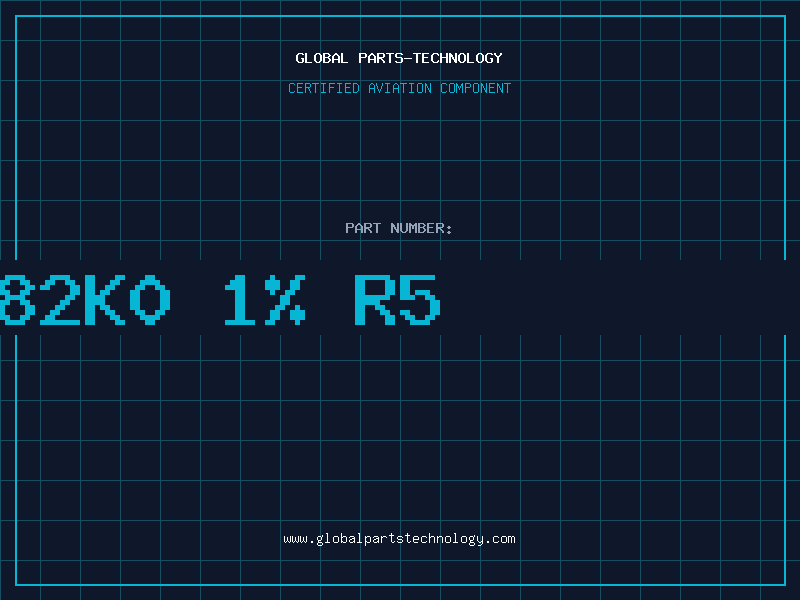Click the CERTIFIED AVIATION COMPONENT subtitle

pyautogui.click(x=399, y=88)
